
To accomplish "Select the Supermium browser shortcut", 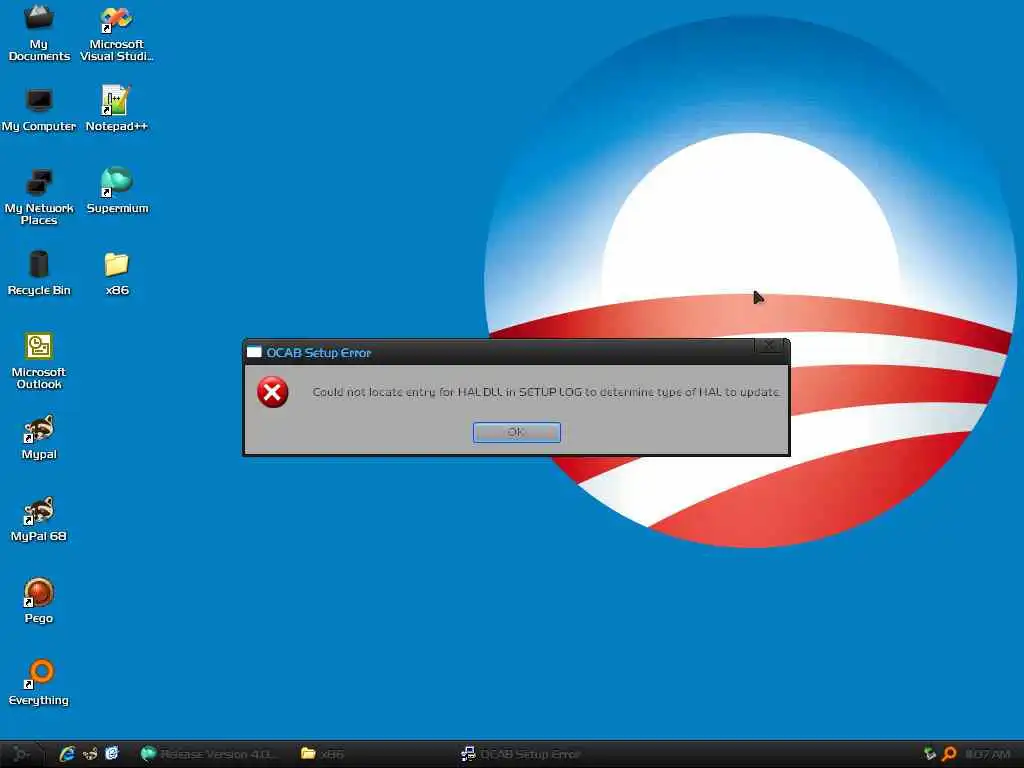I will (x=117, y=190).
